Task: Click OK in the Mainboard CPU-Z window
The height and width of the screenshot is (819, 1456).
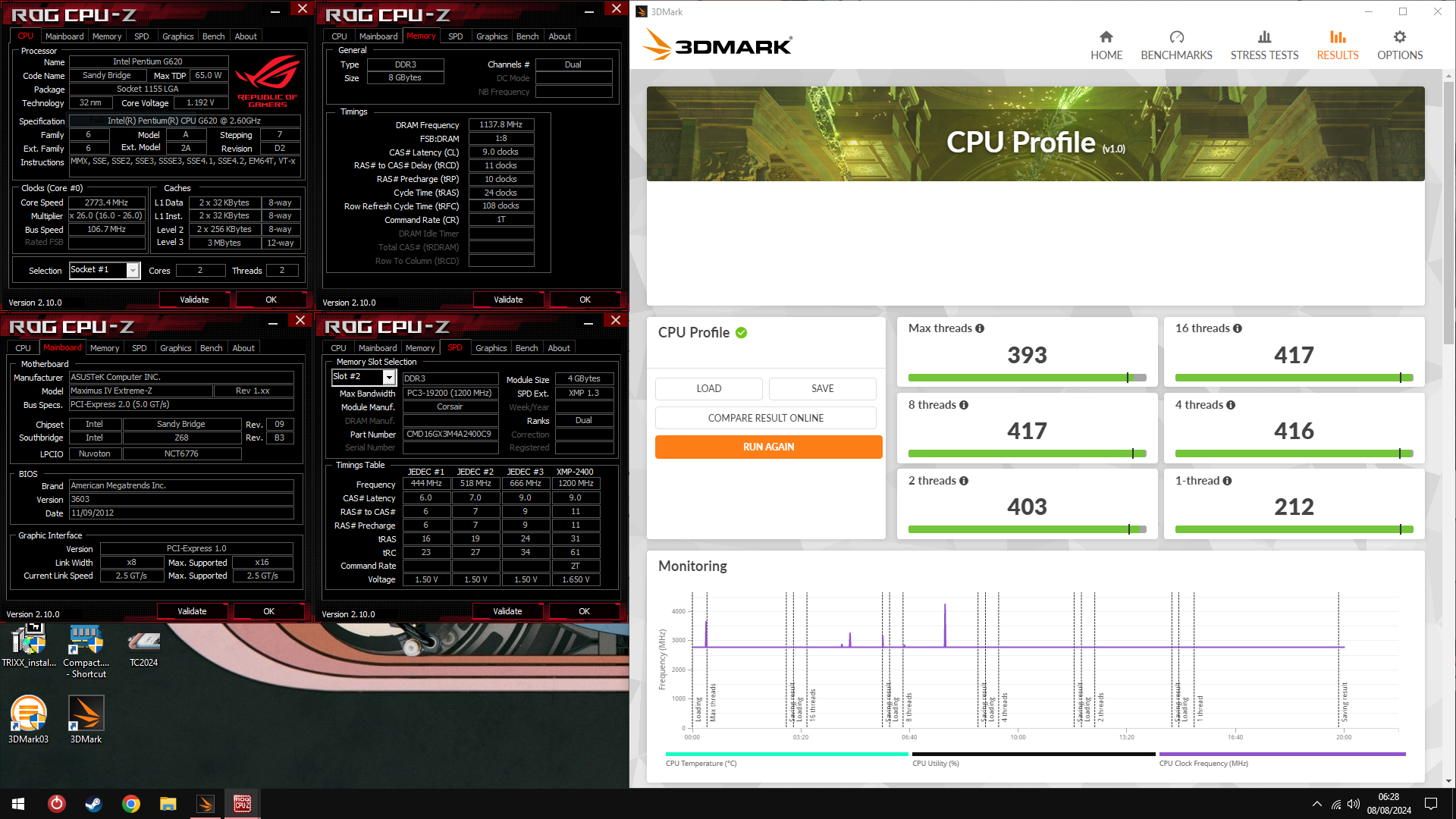Action: pyautogui.click(x=268, y=611)
